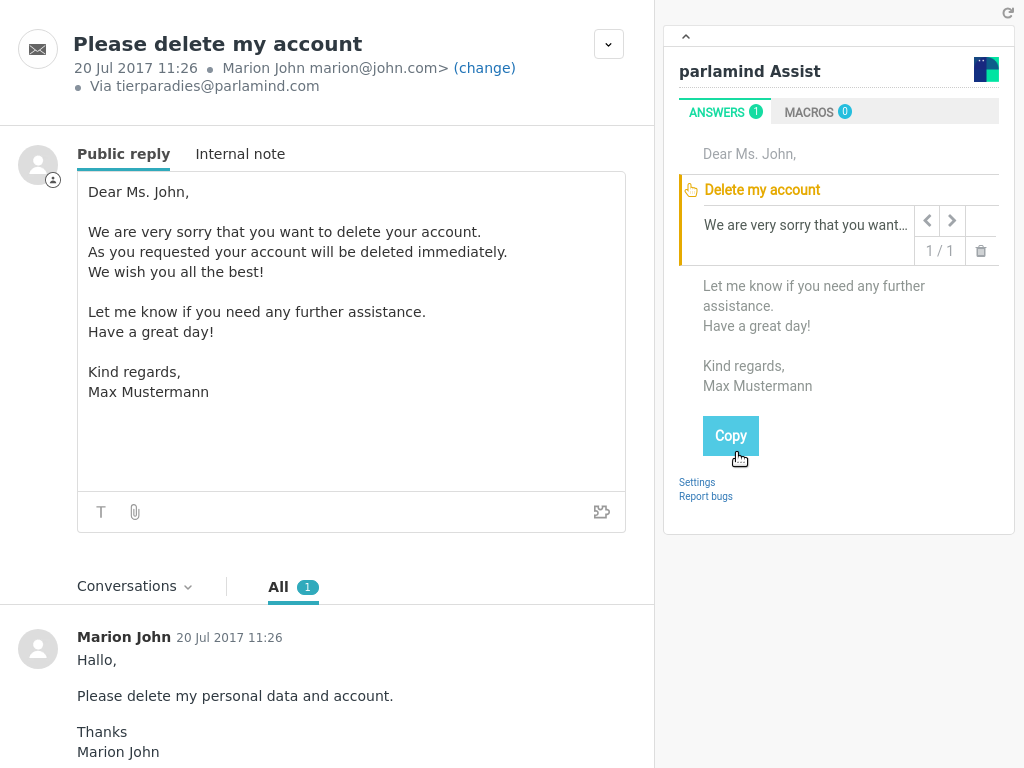
Task: Collapse the parlamind Assist panel
Action: (686, 37)
